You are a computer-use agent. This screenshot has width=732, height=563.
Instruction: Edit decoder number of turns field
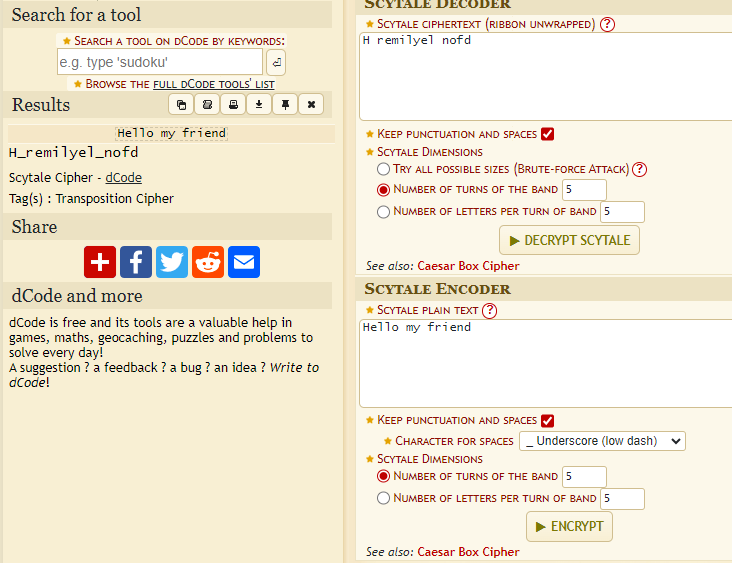click(584, 190)
